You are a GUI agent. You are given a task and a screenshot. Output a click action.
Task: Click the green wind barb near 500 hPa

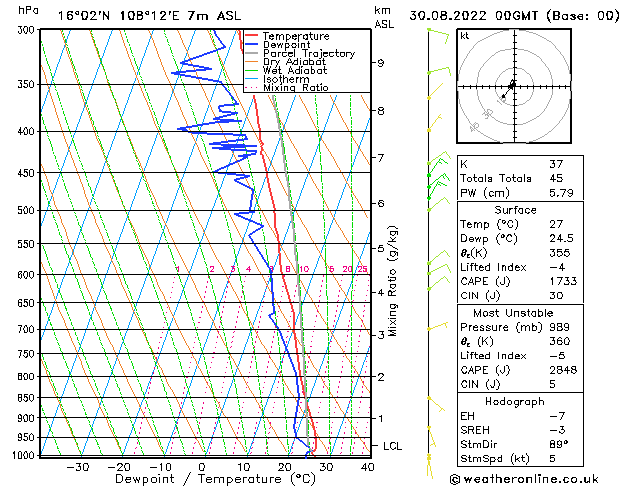click(x=438, y=204)
